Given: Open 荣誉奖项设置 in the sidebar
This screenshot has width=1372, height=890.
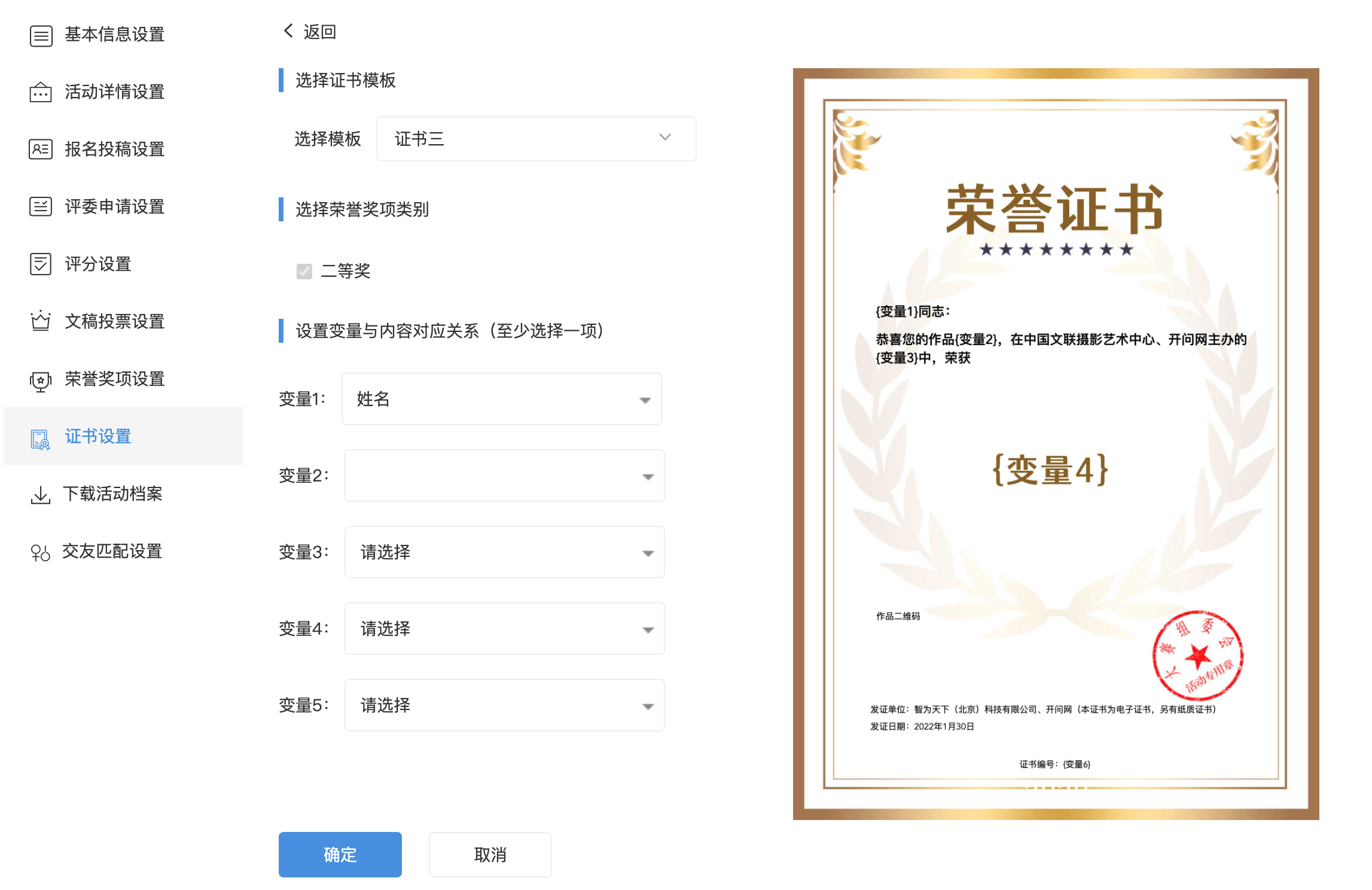Looking at the screenshot, I should [114, 379].
